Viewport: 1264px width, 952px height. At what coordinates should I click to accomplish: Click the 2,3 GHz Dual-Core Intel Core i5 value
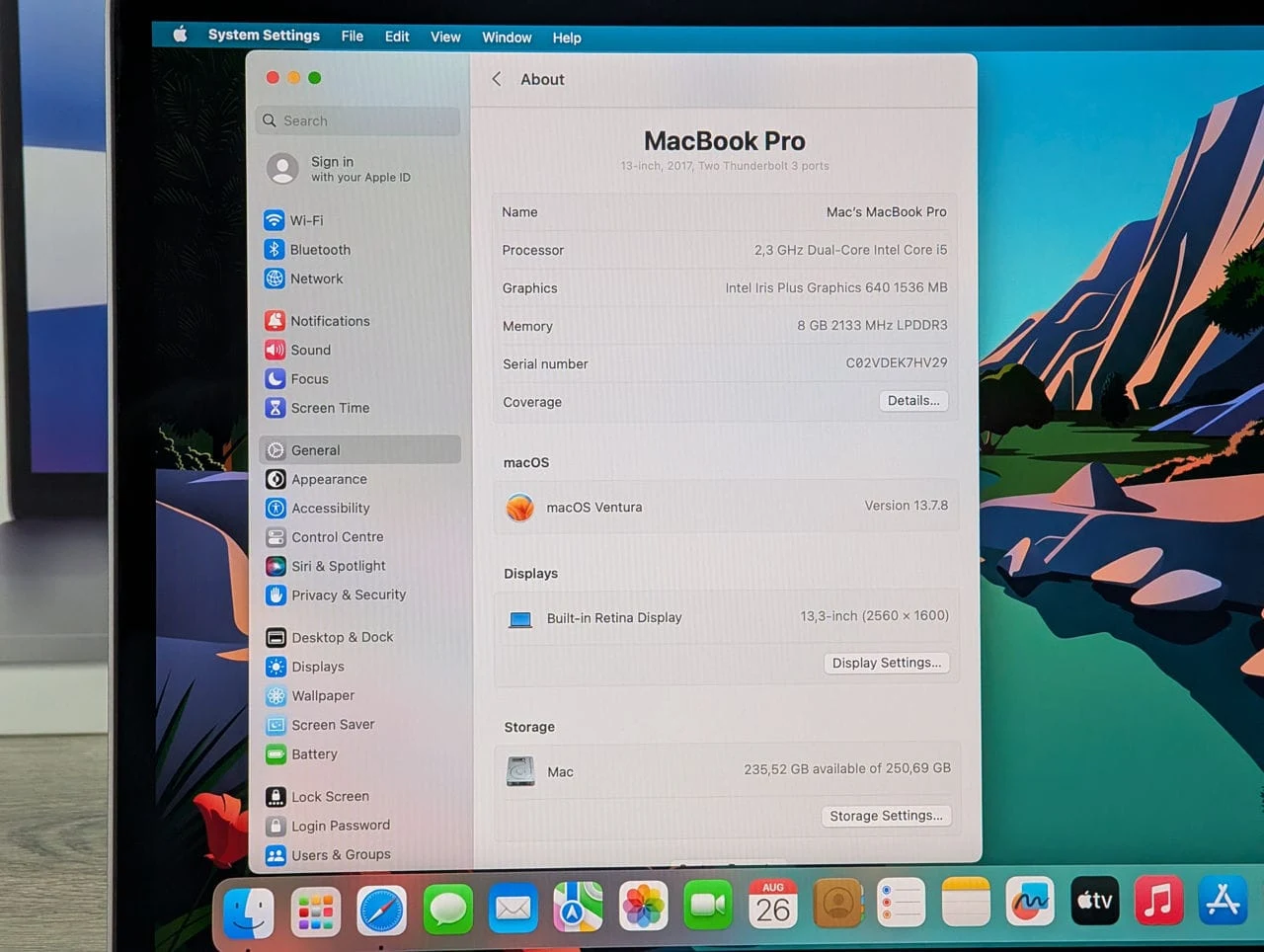pyautogui.click(x=850, y=250)
